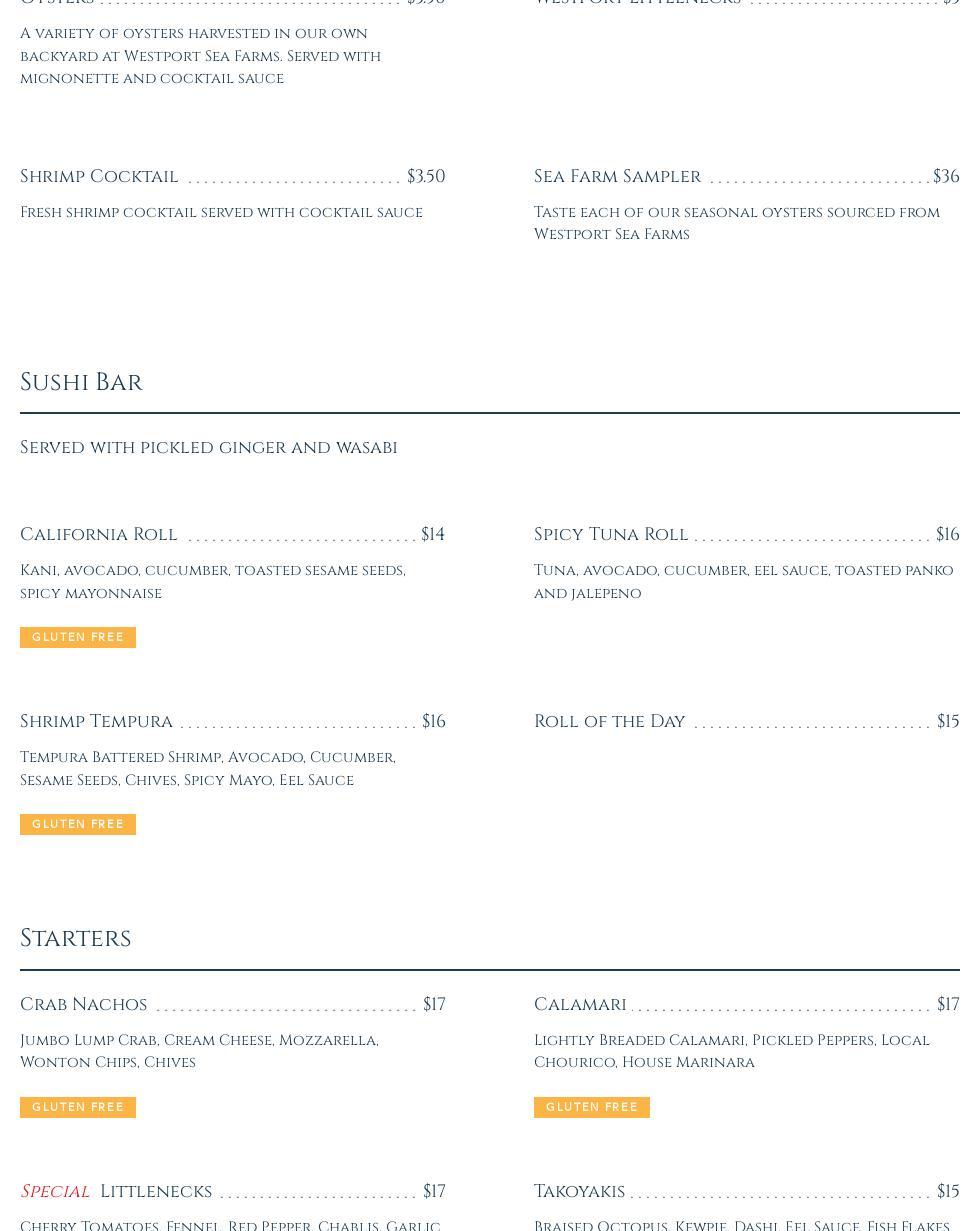Click Gluten Free badge under Calamari

point(592,1108)
